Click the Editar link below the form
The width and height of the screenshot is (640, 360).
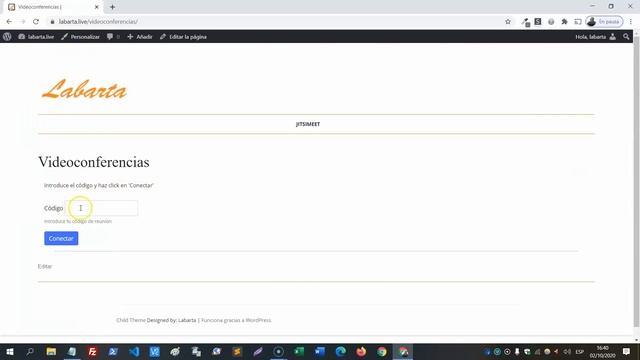tap(45, 266)
